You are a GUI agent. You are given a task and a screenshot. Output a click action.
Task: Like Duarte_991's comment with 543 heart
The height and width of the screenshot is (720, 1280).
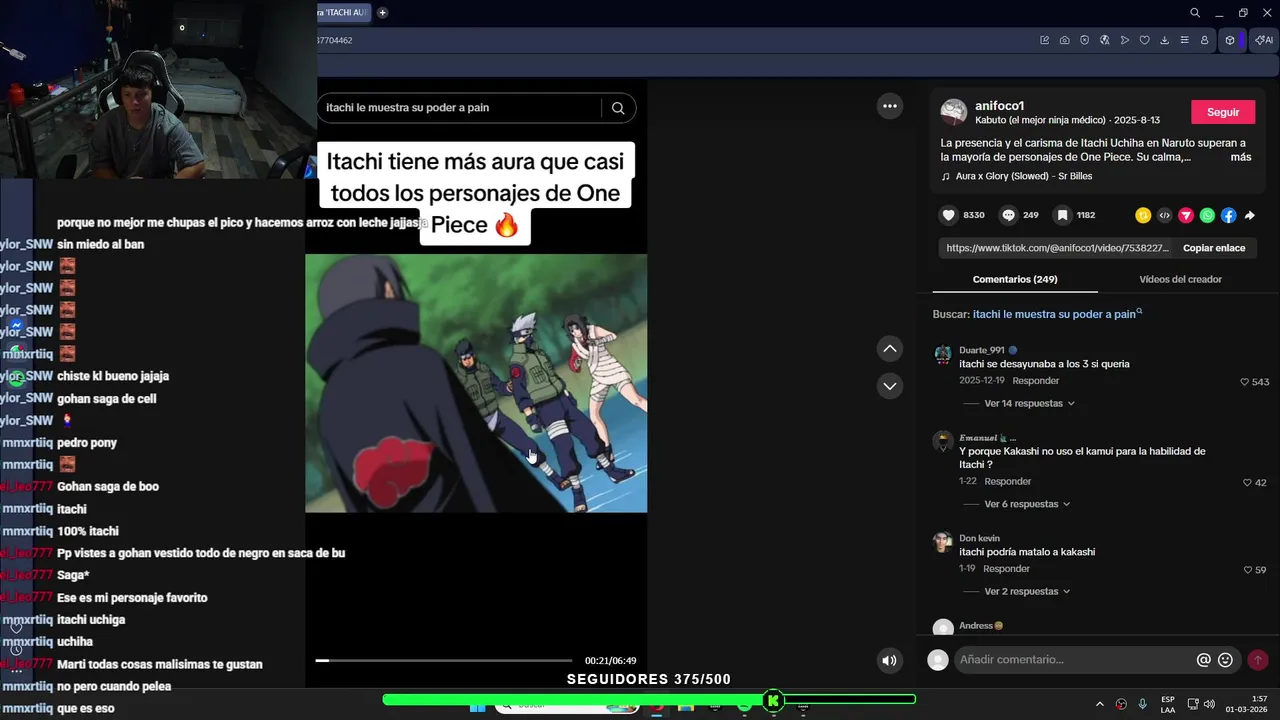[1245, 382]
